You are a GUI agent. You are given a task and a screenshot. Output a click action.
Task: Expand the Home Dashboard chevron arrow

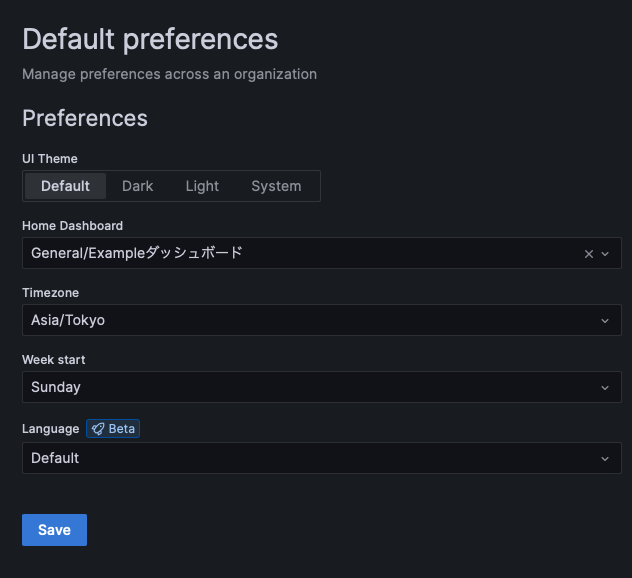tap(605, 254)
